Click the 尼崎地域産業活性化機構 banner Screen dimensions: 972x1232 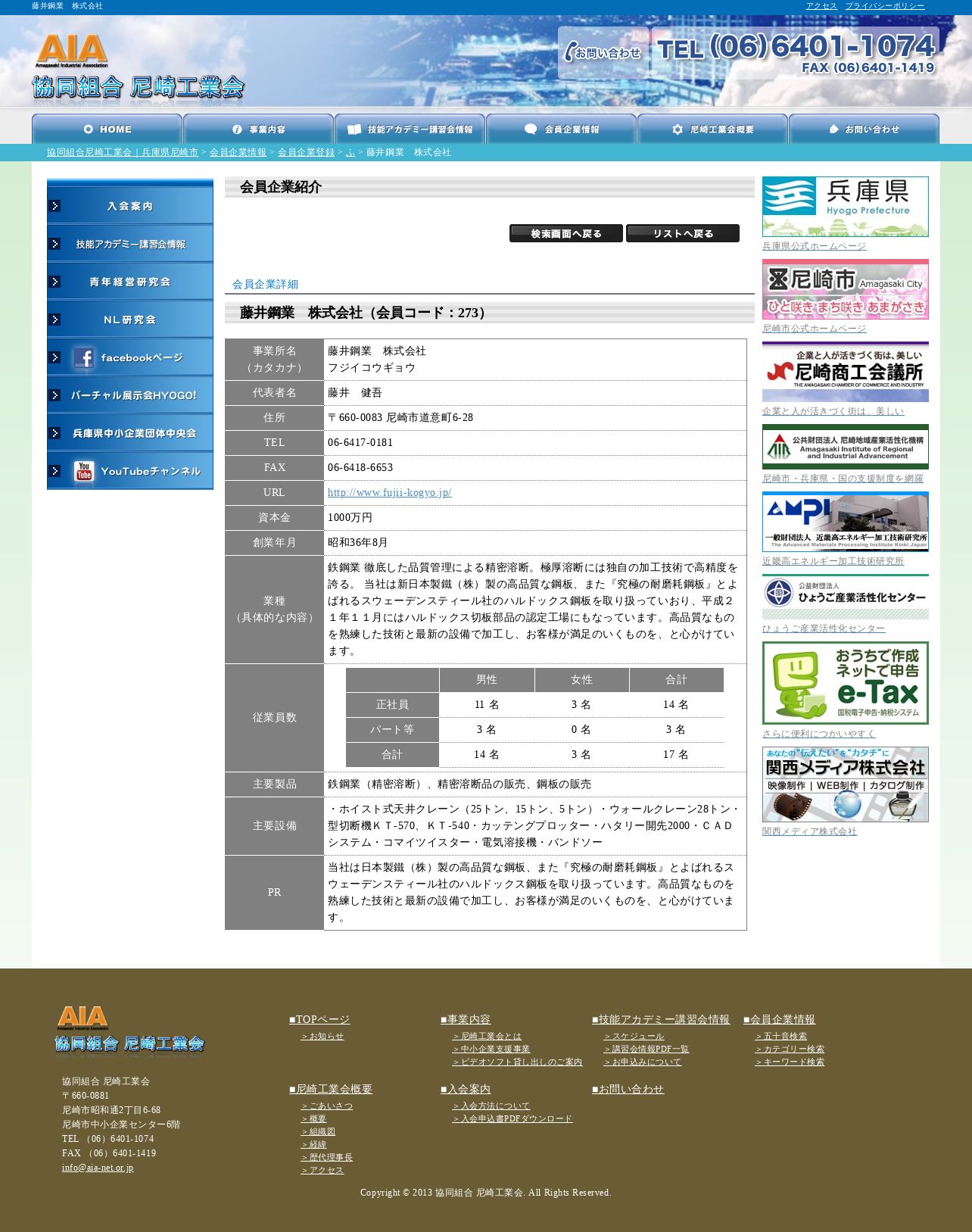pyautogui.click(x=846, y=447)
